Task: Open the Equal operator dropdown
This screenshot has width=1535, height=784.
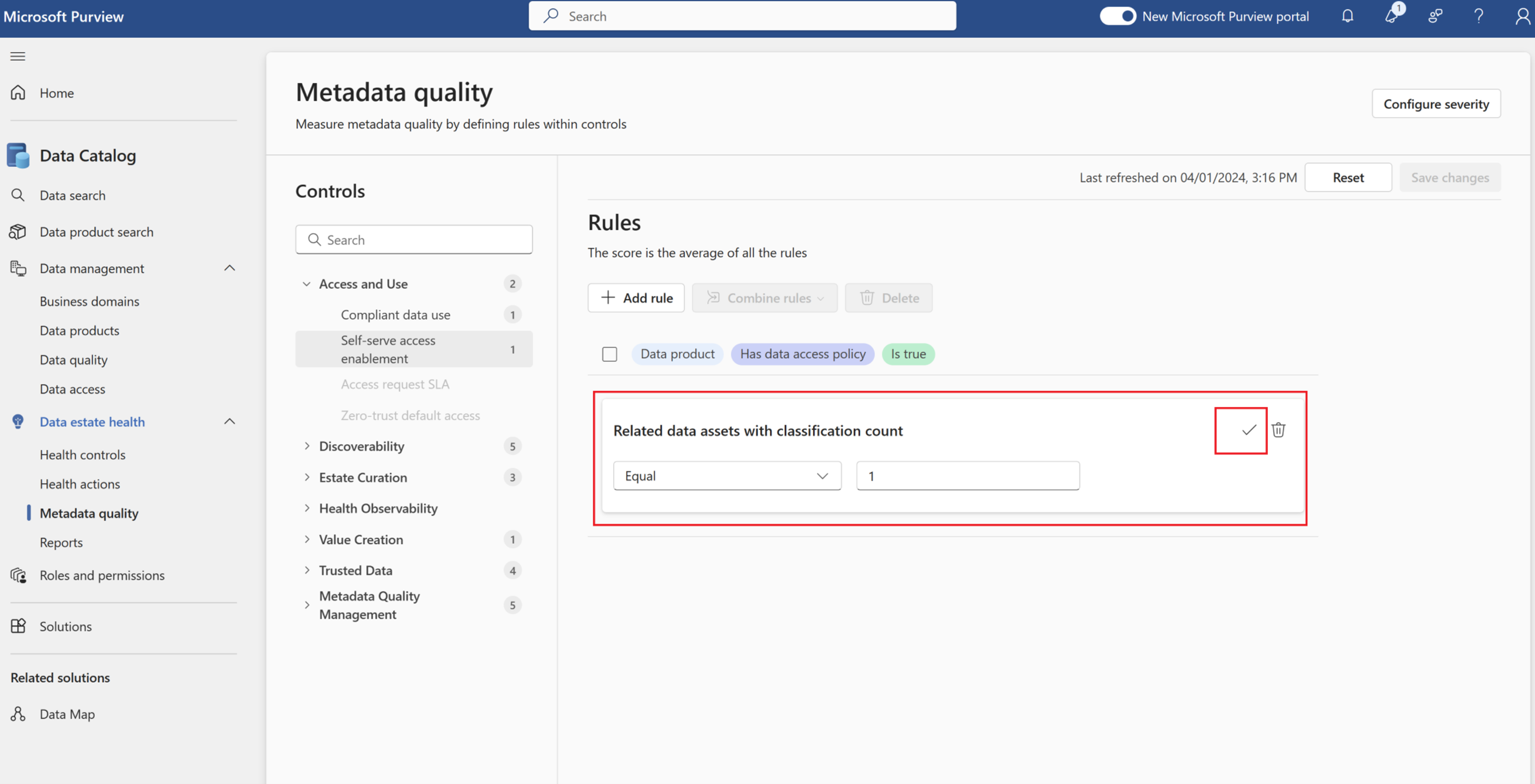Action: 726,475
